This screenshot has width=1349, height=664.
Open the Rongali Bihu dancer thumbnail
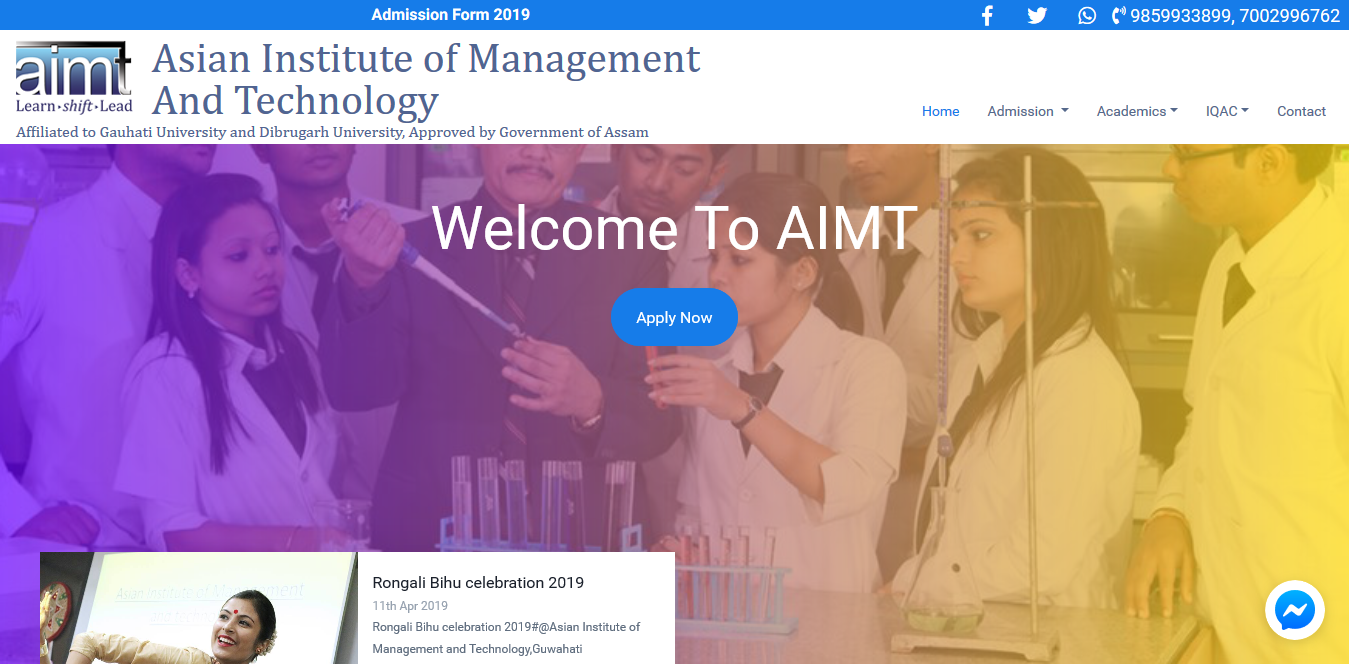(x=199, y=608)
